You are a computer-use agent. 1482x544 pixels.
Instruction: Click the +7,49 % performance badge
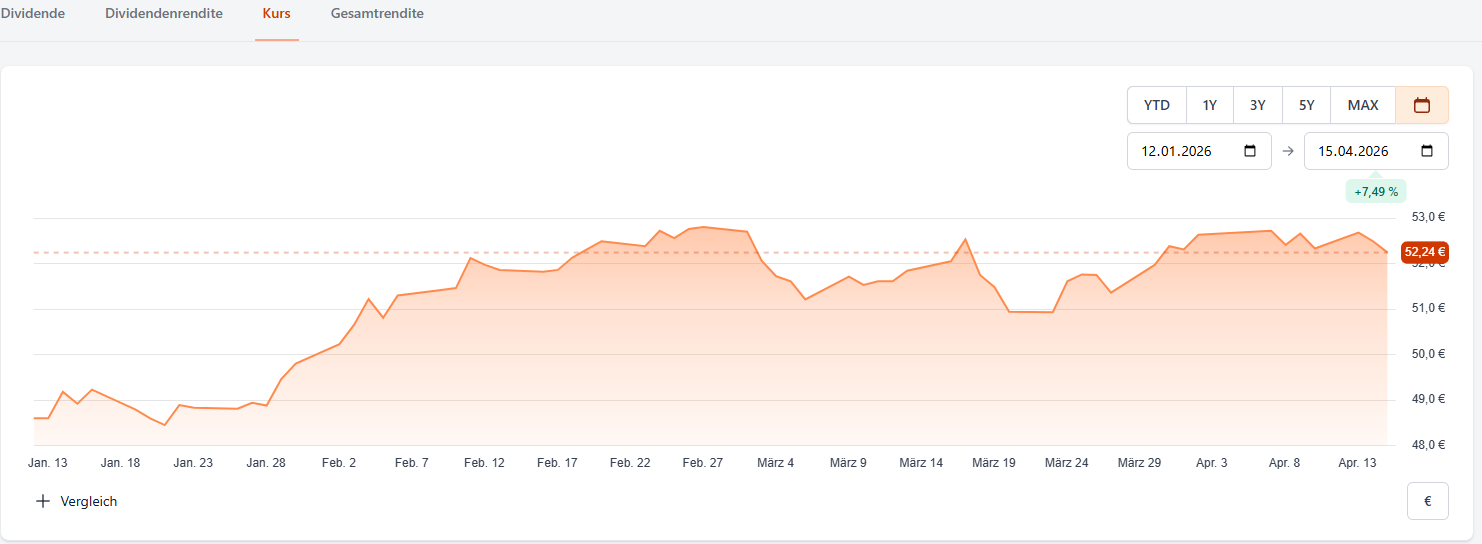(1376, 192)
